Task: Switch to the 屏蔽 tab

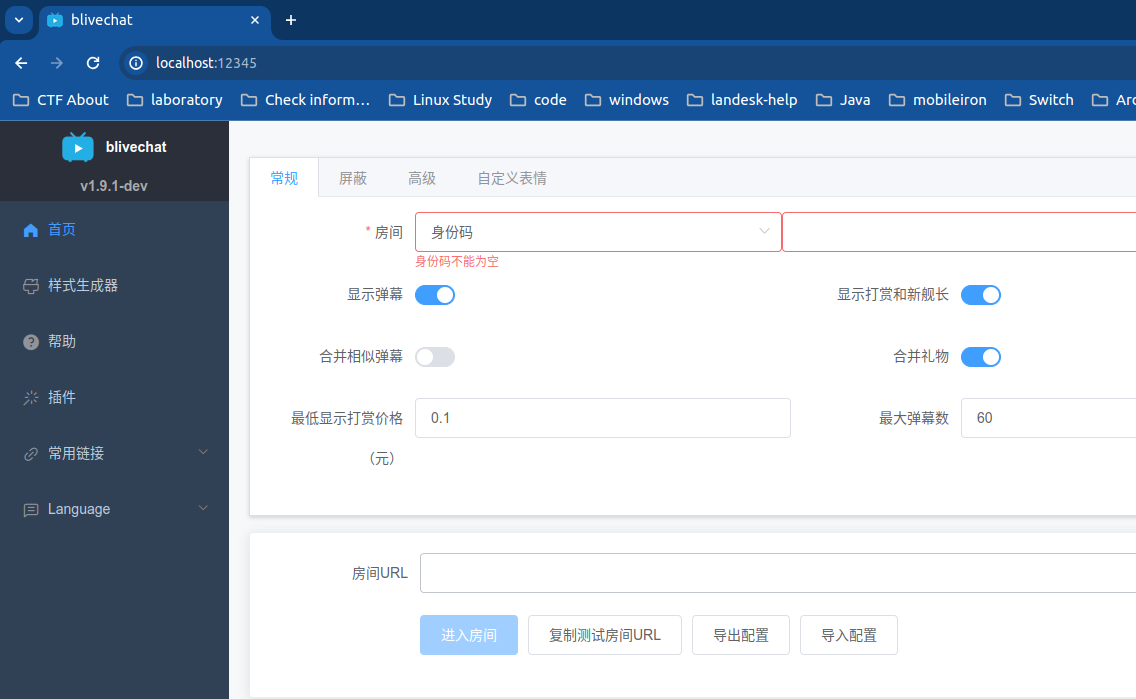Action: (353, 178)
